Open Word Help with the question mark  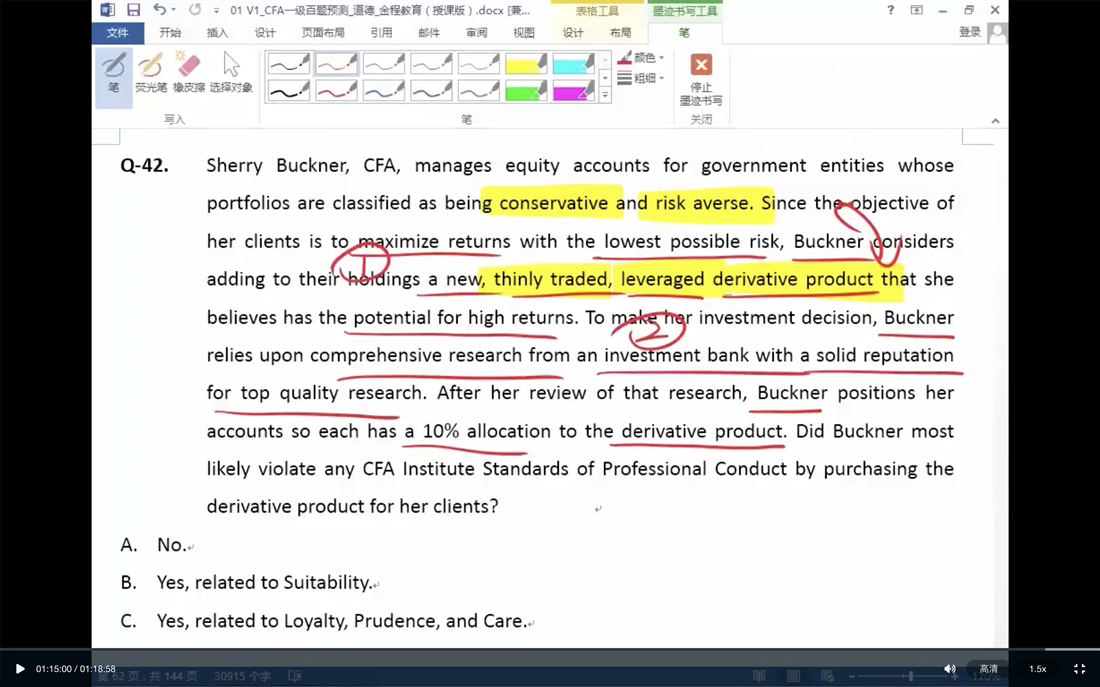click(890, 10)
